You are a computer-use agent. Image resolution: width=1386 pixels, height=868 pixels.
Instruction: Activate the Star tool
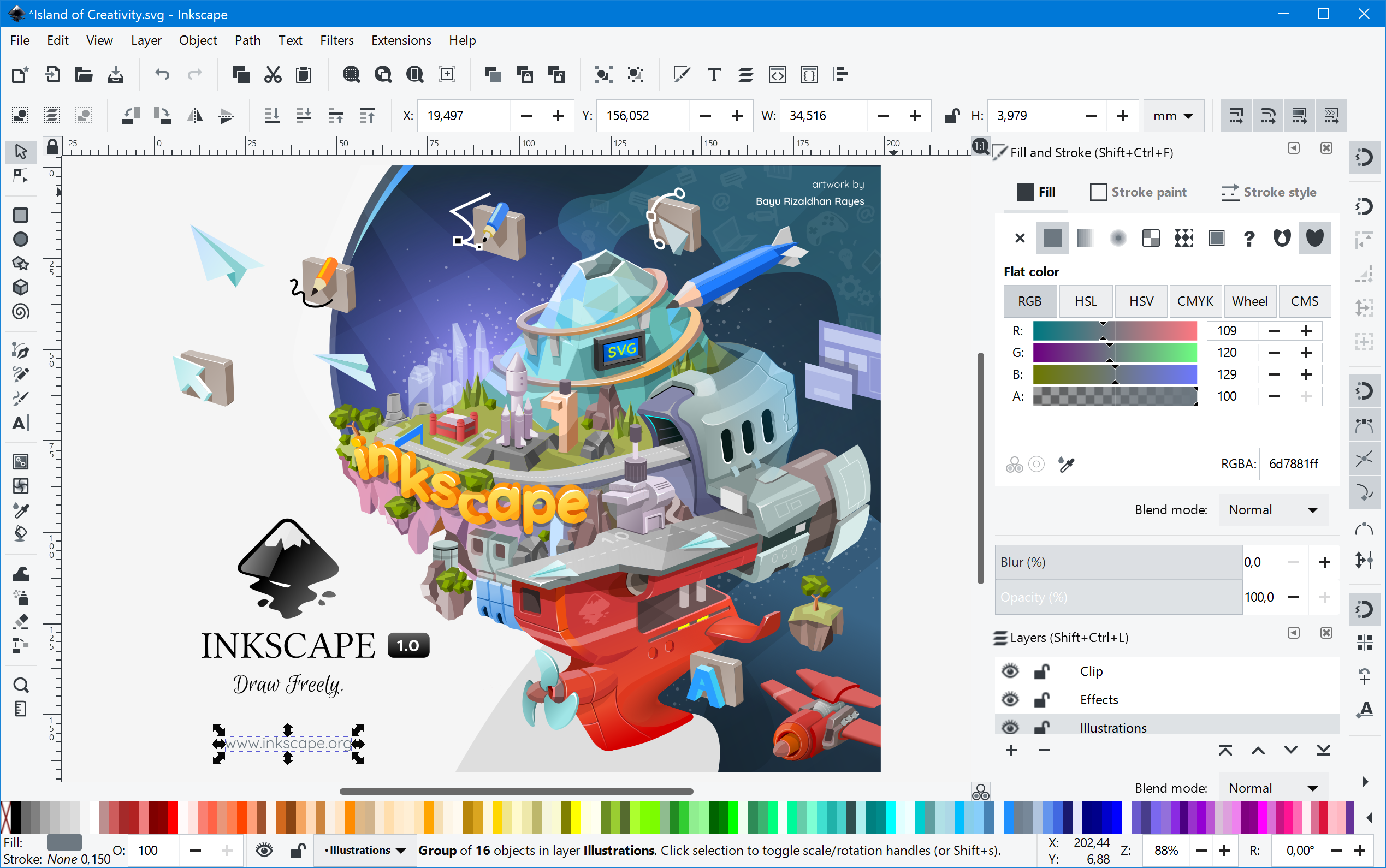pos(21,264)
